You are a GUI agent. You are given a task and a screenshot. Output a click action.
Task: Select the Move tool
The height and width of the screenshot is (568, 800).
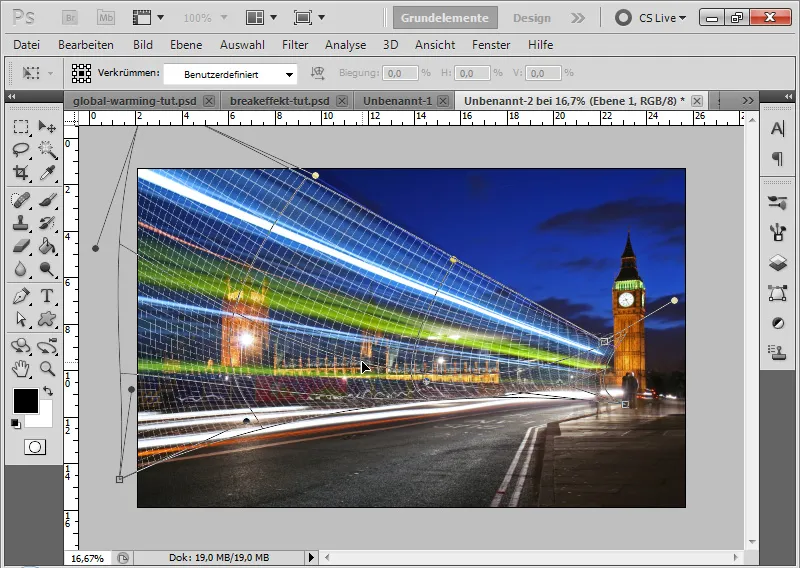(x=47, y=126)
